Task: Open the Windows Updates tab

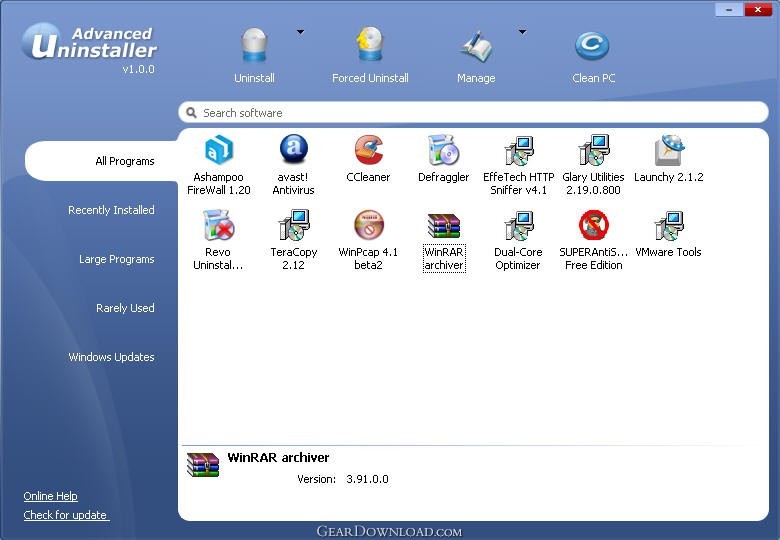Action: [x=111, y=357]
